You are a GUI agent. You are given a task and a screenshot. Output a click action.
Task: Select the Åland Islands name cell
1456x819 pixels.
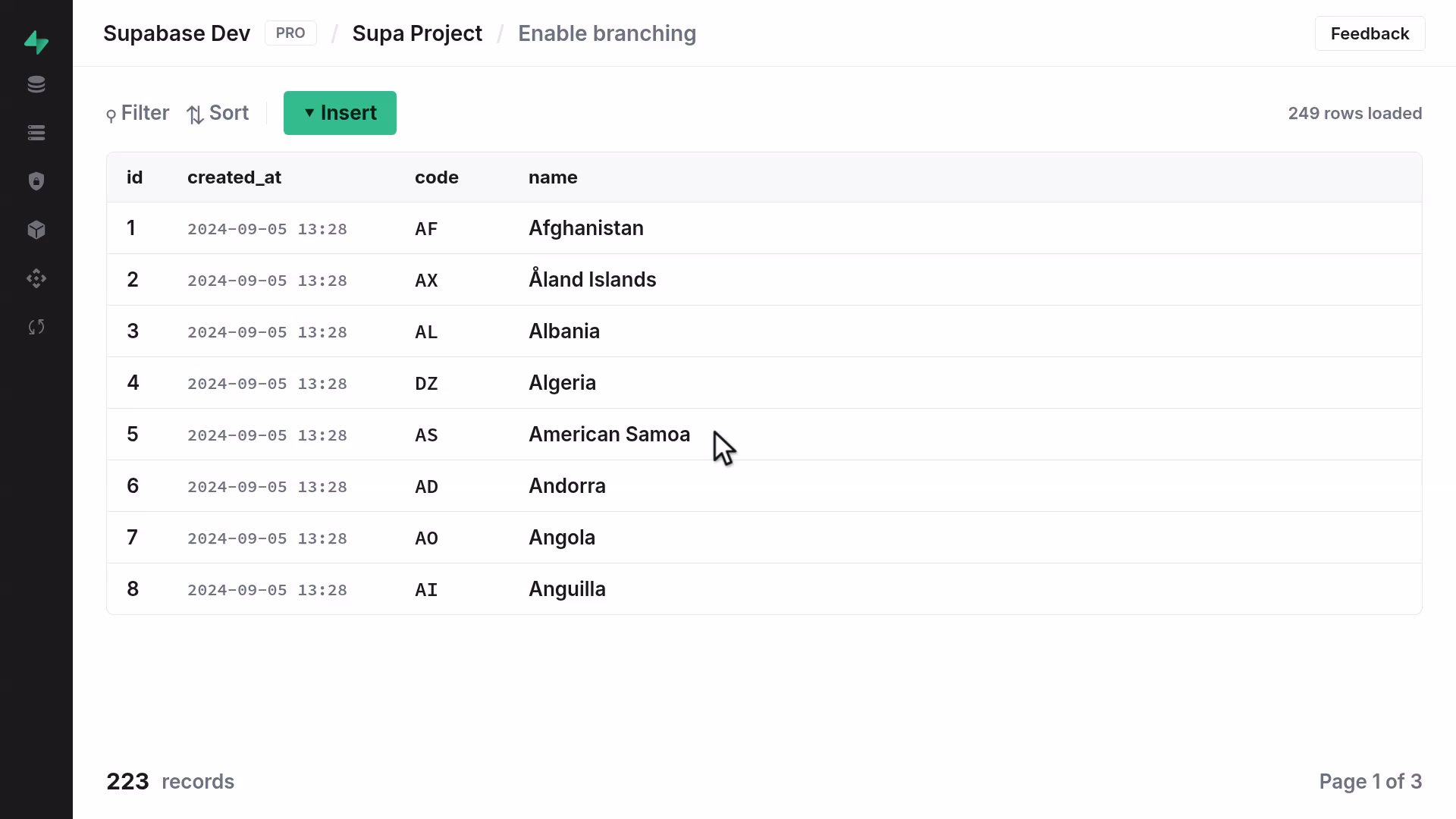(x=592, y=280)
